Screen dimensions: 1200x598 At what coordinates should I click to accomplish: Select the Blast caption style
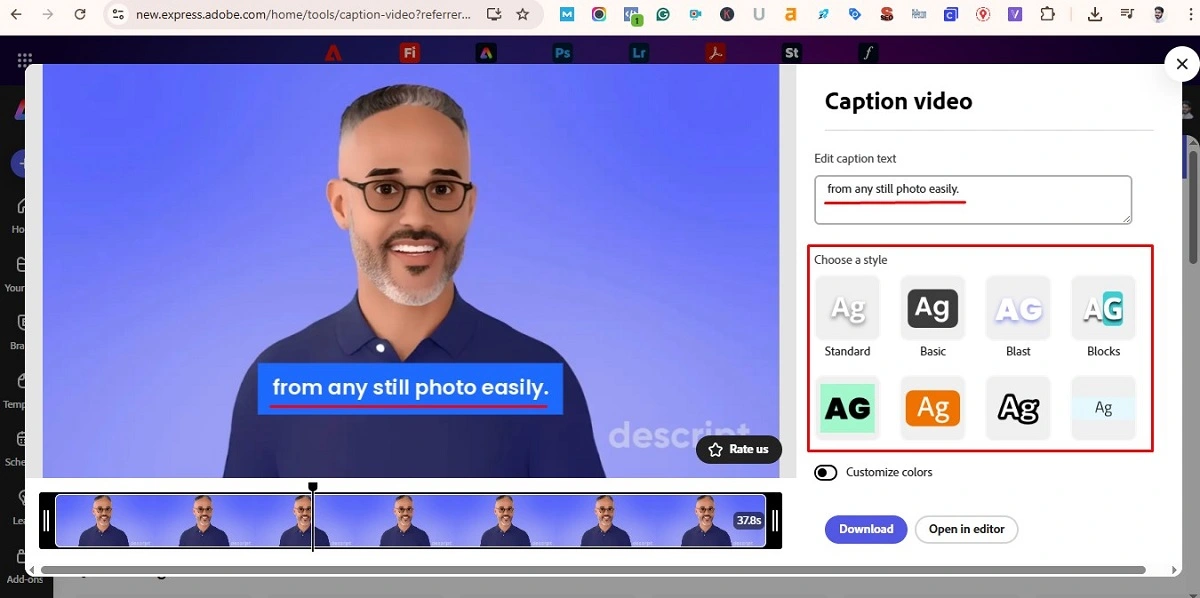1018,308
